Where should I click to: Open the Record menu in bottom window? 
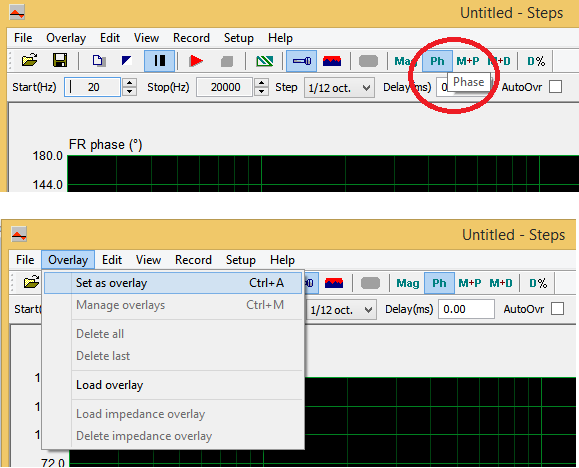click(193, 260)
